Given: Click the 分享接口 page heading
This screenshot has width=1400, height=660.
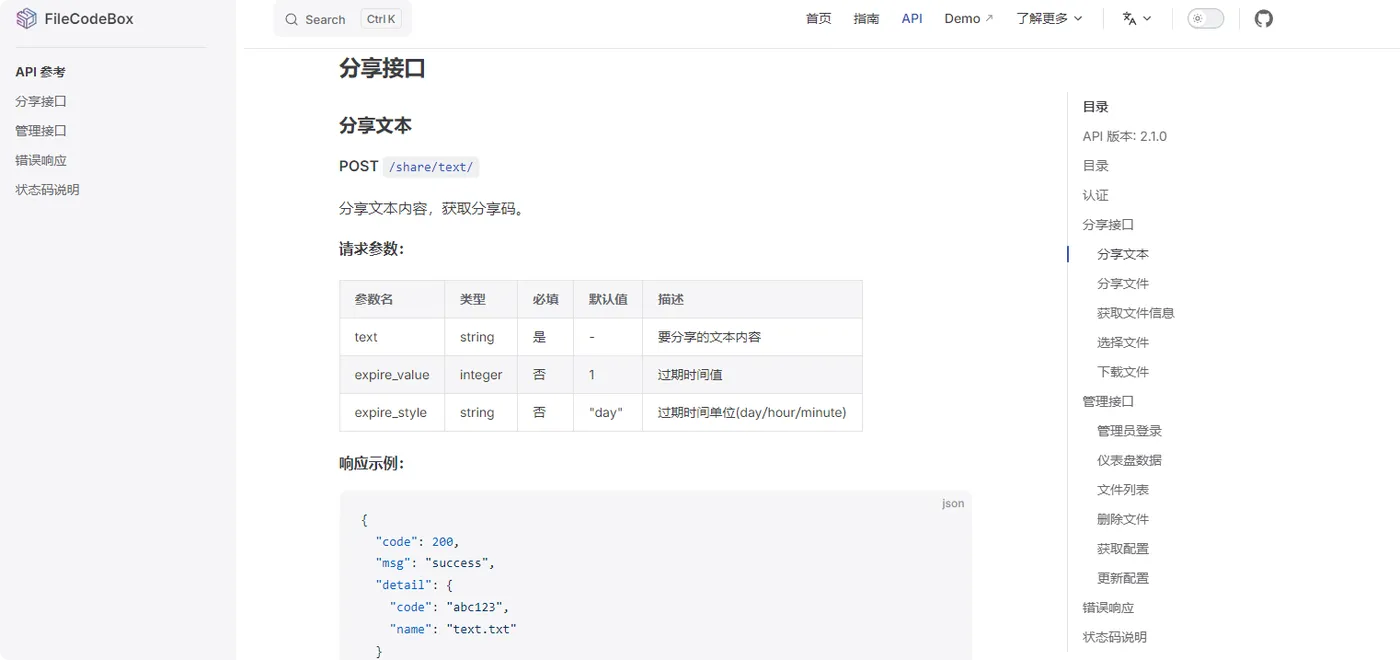Looking at the screenshot, I should click(382, 68).
